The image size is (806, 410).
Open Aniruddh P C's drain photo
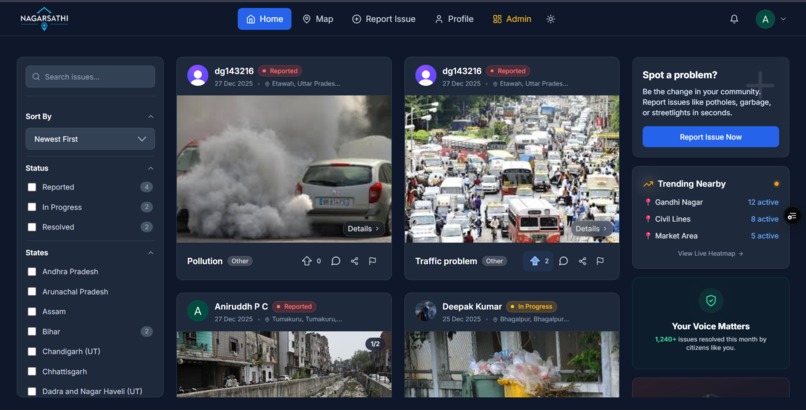pos(284,364)
